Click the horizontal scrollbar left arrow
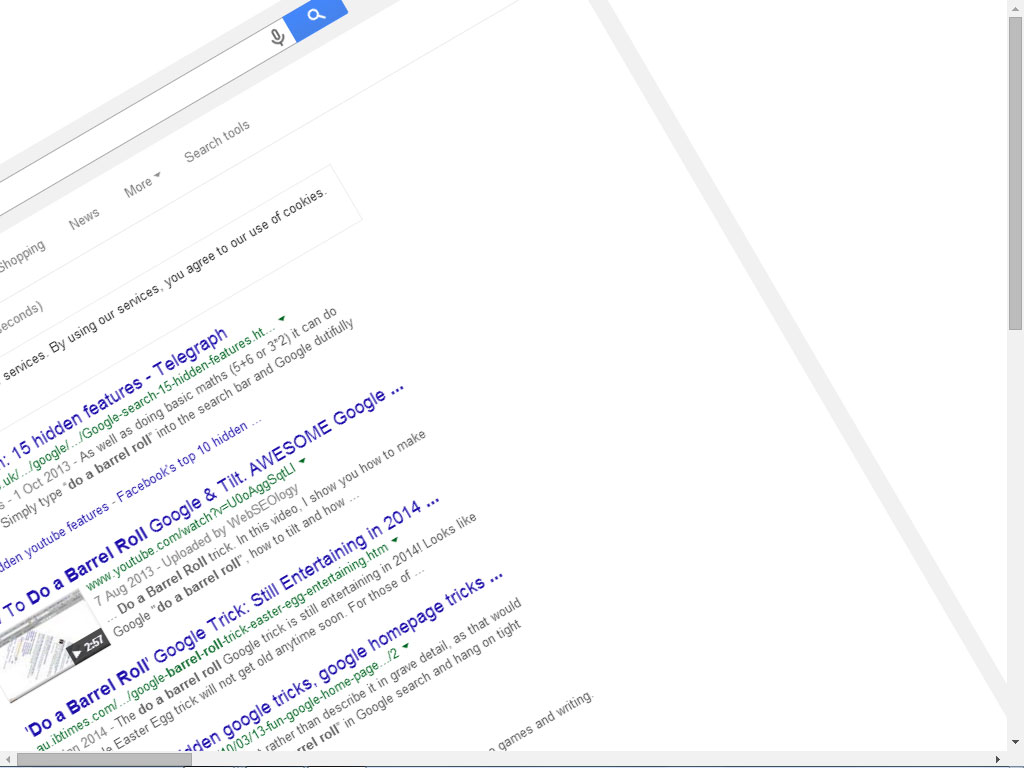 [x=8, y=759]
